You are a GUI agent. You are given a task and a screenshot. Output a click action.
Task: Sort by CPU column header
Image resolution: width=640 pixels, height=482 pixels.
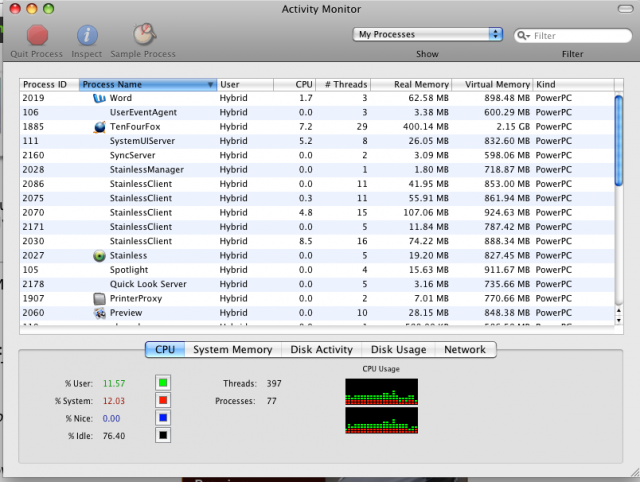(x=294, y=84)
